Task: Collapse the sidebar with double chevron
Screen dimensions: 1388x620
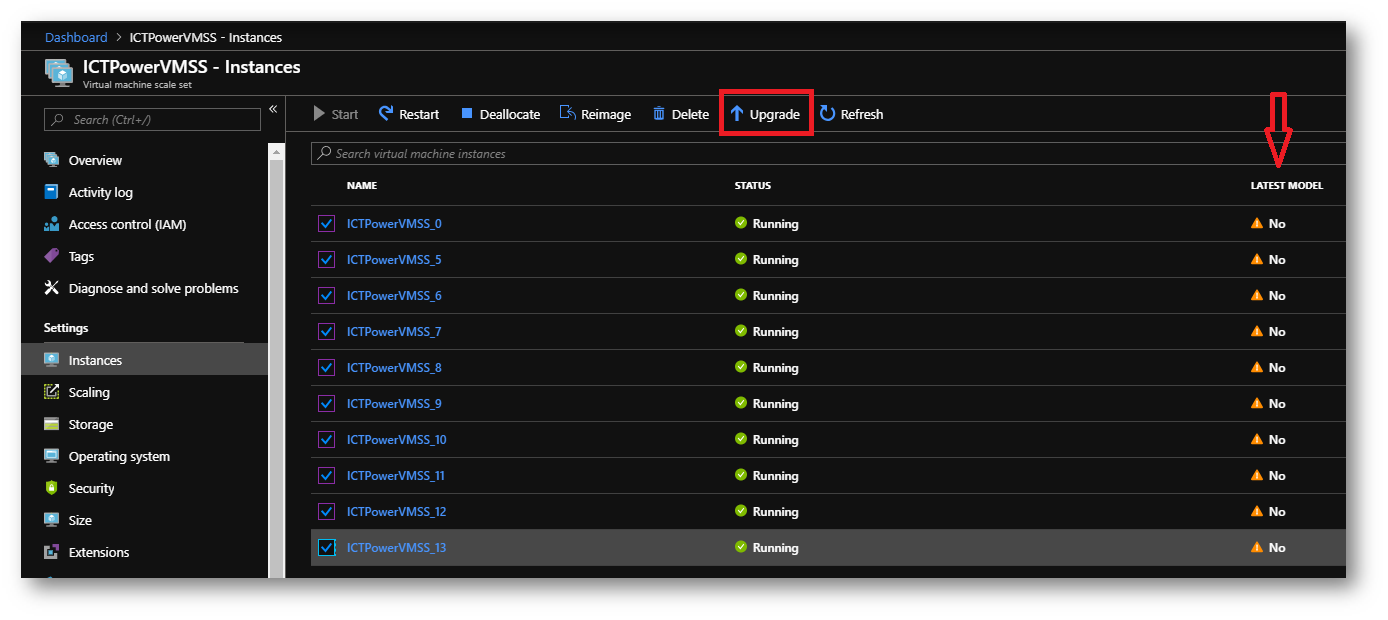Action: click(x=273, y=109)
